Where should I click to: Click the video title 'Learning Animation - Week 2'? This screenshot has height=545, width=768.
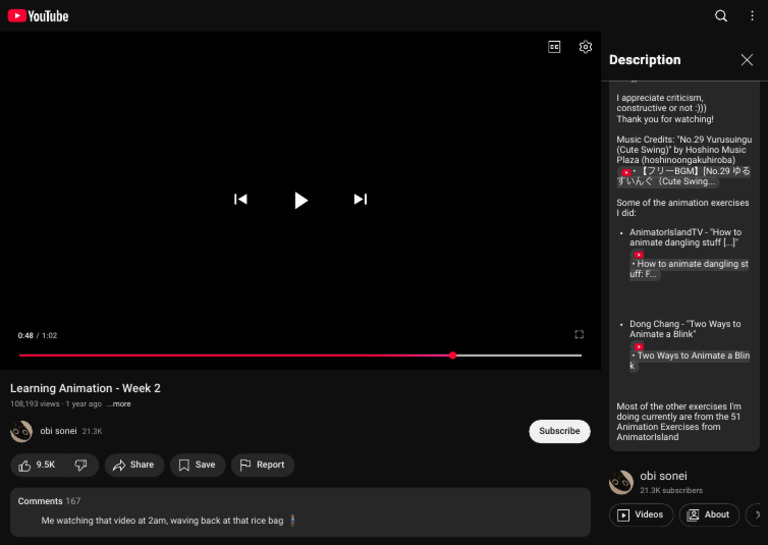point(85,388)
